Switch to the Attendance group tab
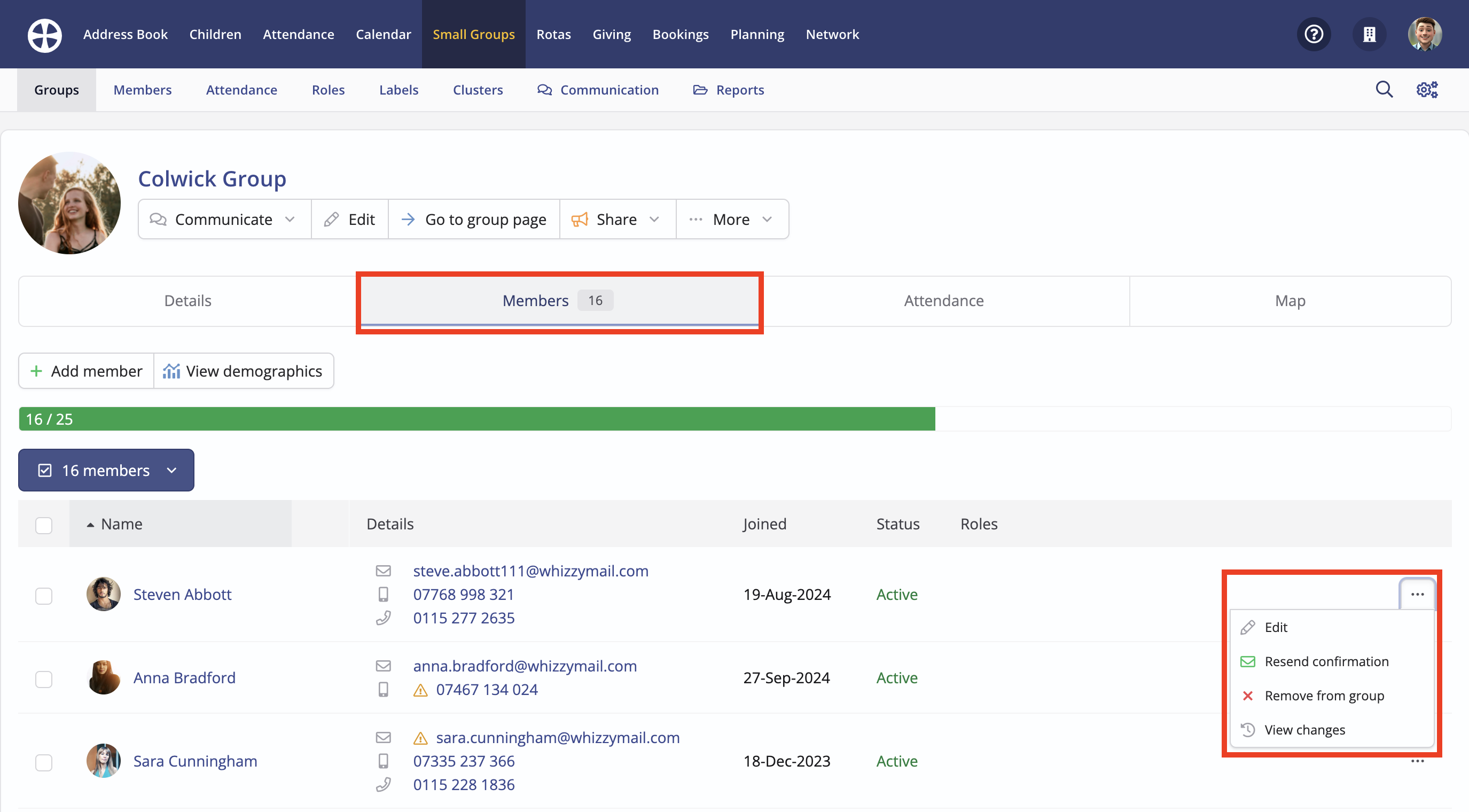The image size is (1469, 812). [x=944, y=301]
